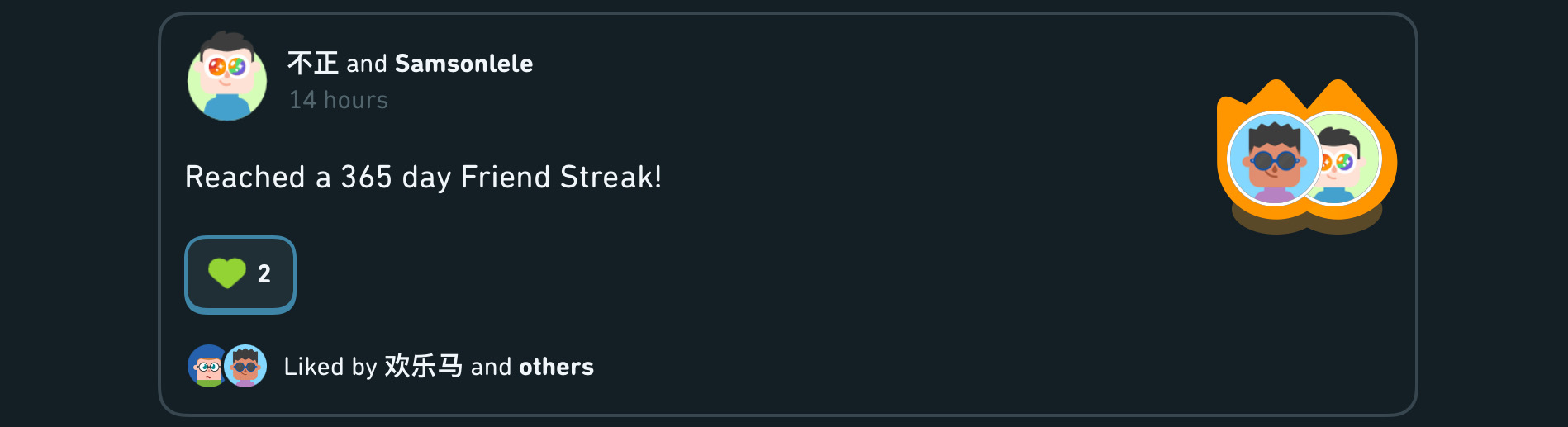Open the blue-haired liker's avatar
1568x427 pixels.
click(x=207, y=366)
